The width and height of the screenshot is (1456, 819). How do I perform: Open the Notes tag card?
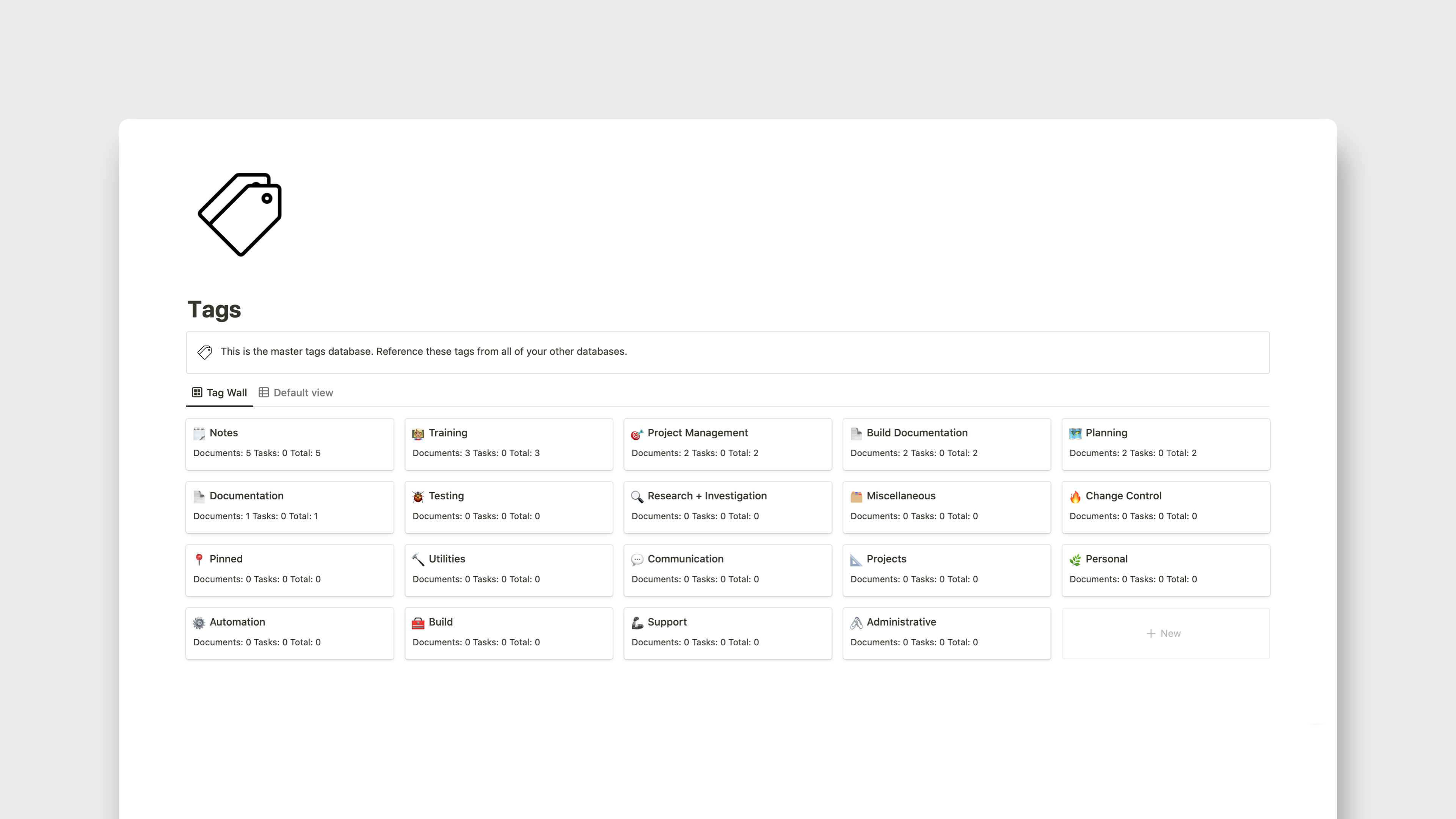289,443
